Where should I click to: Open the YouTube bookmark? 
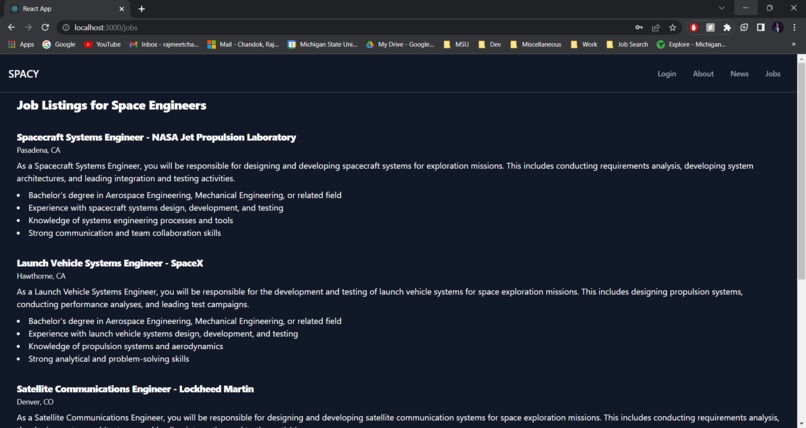[x=102, y=45]
